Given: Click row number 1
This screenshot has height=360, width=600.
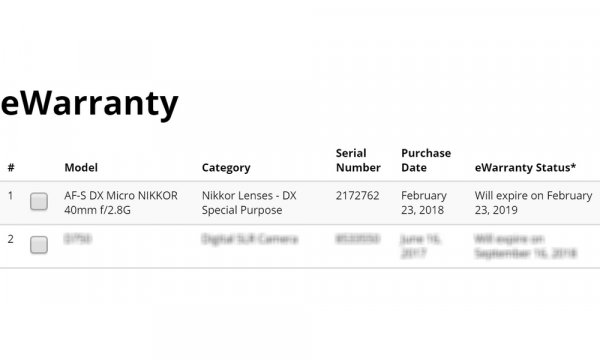Looking at the screenshot, I should pos(10,195).
